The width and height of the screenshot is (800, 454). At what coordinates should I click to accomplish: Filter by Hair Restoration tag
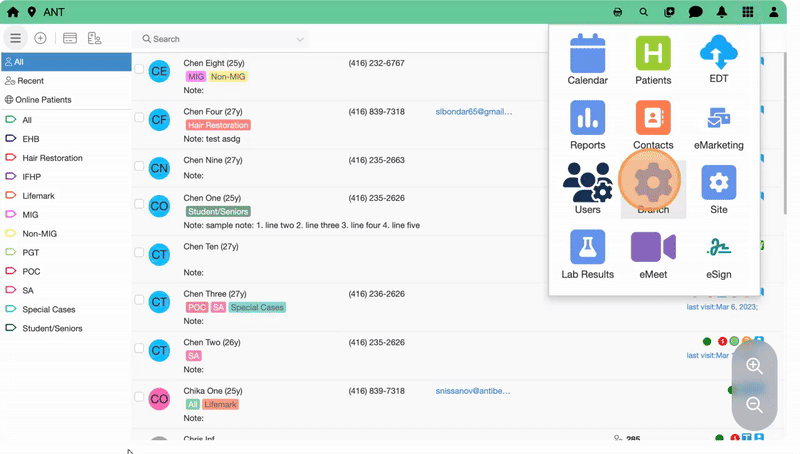[52, 158]
